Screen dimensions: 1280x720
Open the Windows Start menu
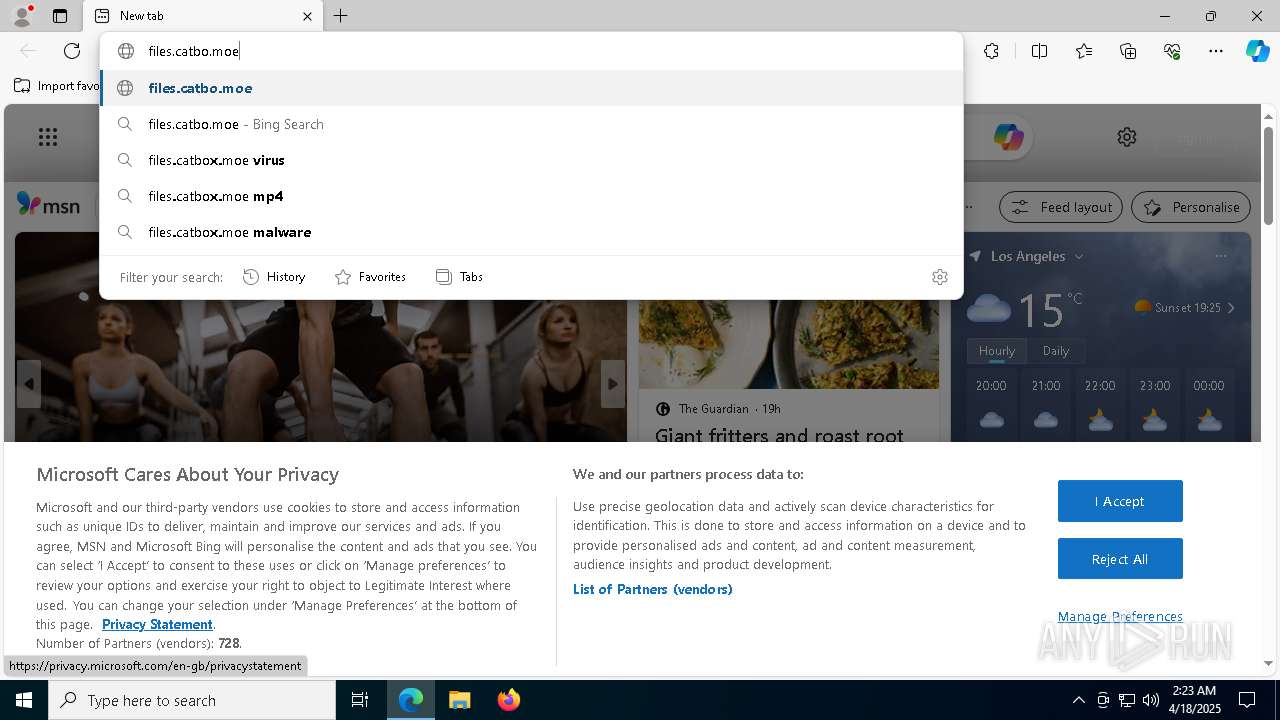(x=24, y=700)
